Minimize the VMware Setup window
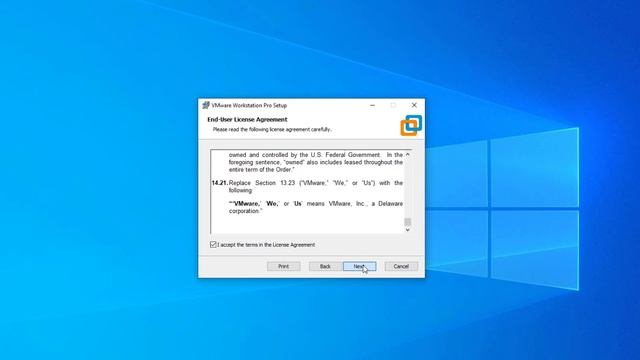This screenshot has width=640, height=360. click(x=372, y=105)
